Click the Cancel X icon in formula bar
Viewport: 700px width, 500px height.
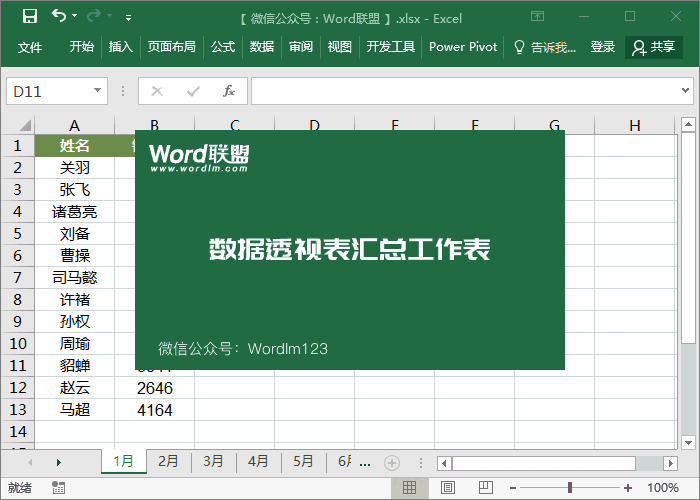[x=157, y=91]
